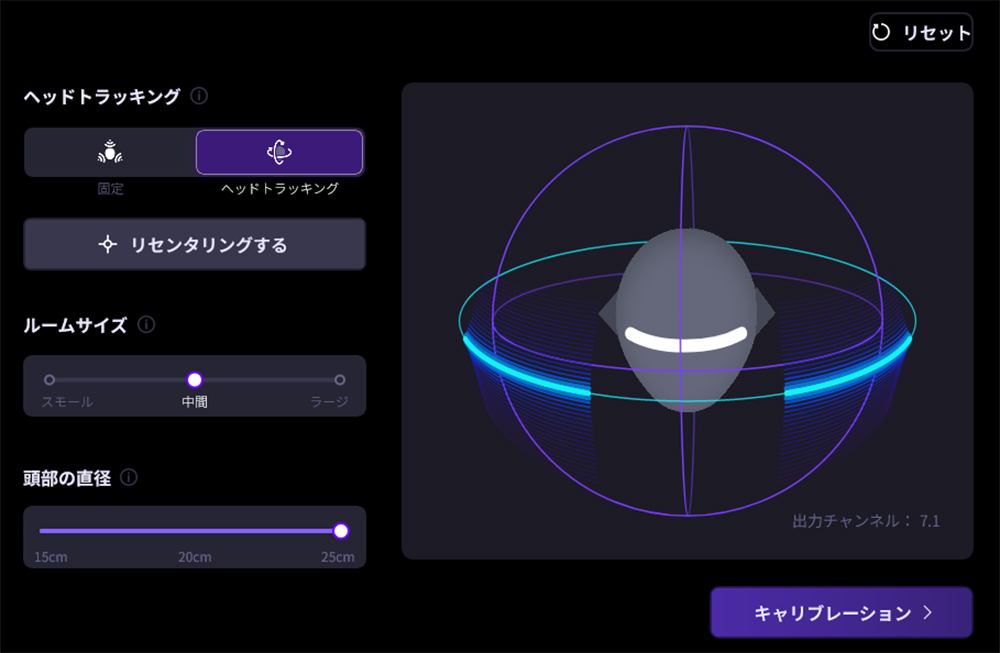The image size is (1000, 653).
Task: Click the info icon beside 頭部の直径
Action: [128, 477]
